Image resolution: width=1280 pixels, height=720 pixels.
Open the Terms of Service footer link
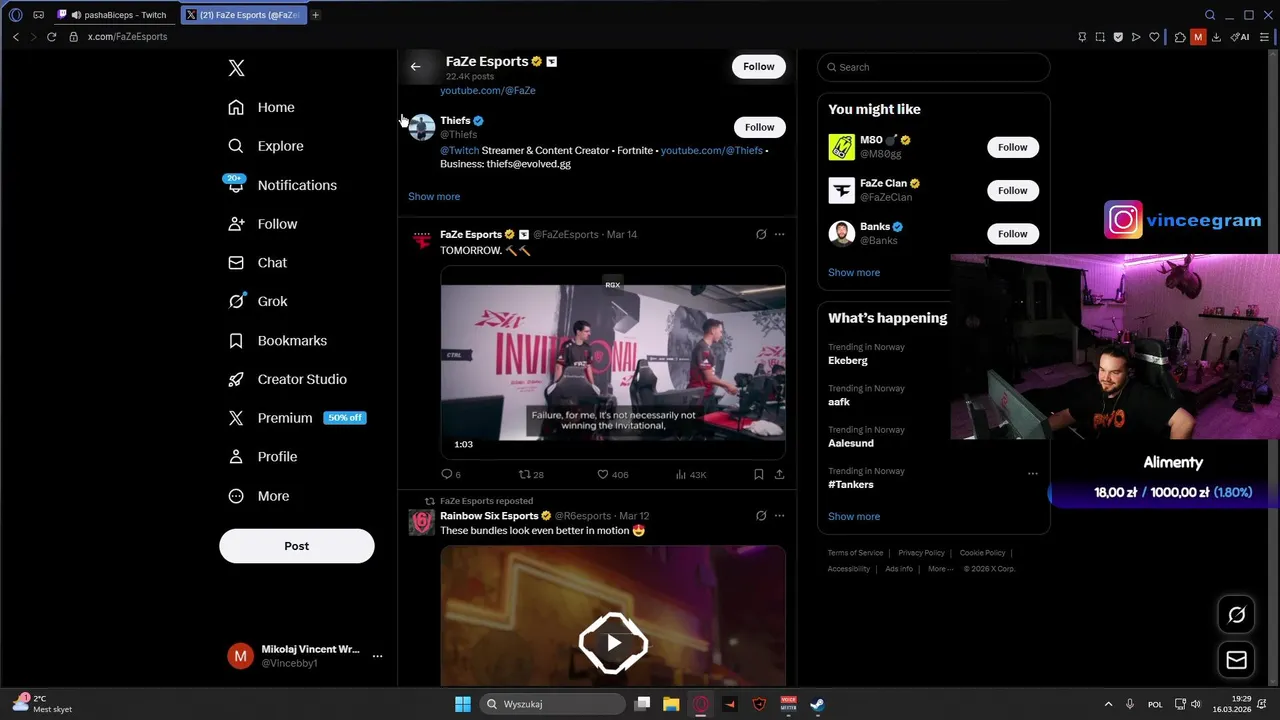click(x=855, y=553)
